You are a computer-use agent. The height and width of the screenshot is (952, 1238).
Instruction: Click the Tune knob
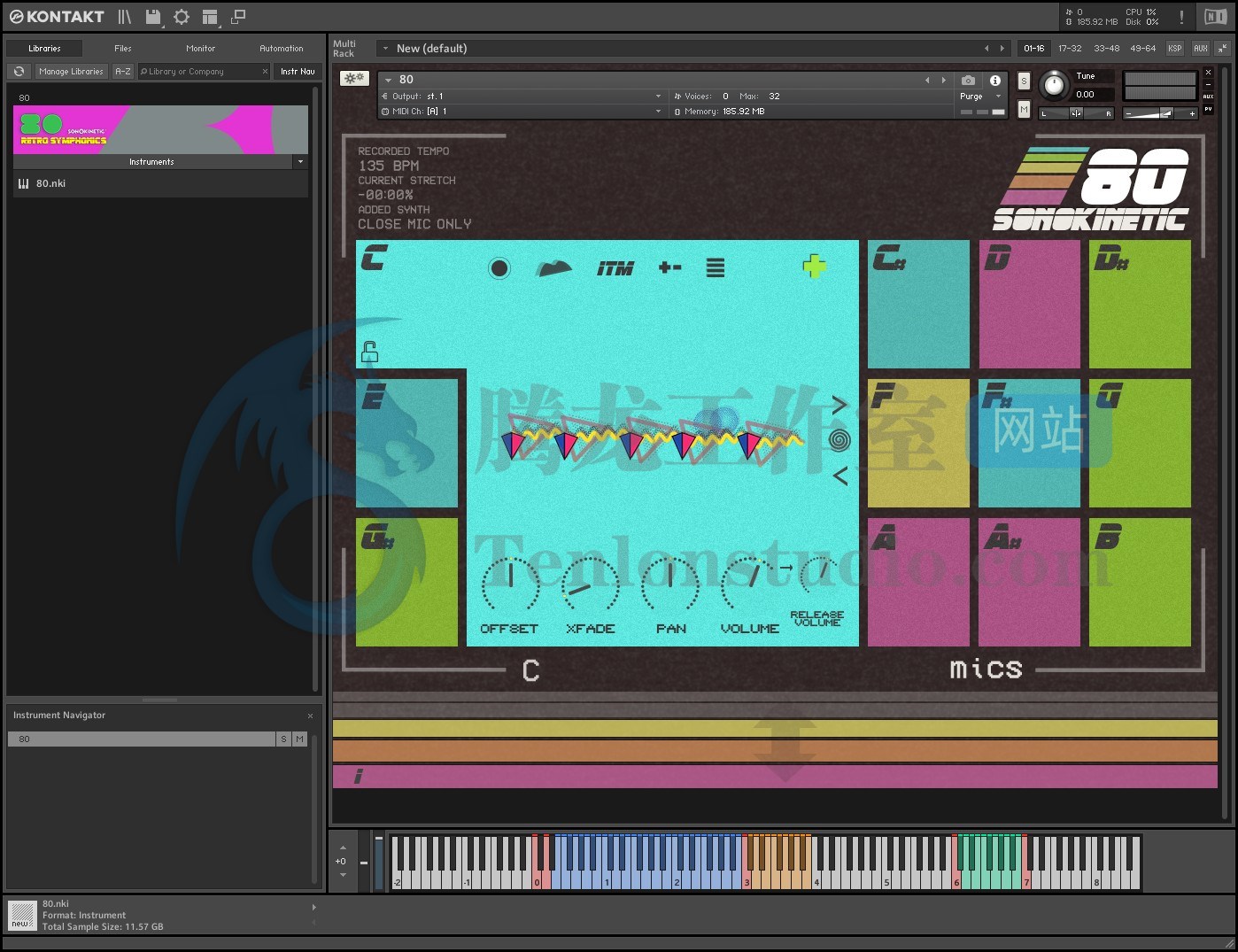coord(1054,85)
